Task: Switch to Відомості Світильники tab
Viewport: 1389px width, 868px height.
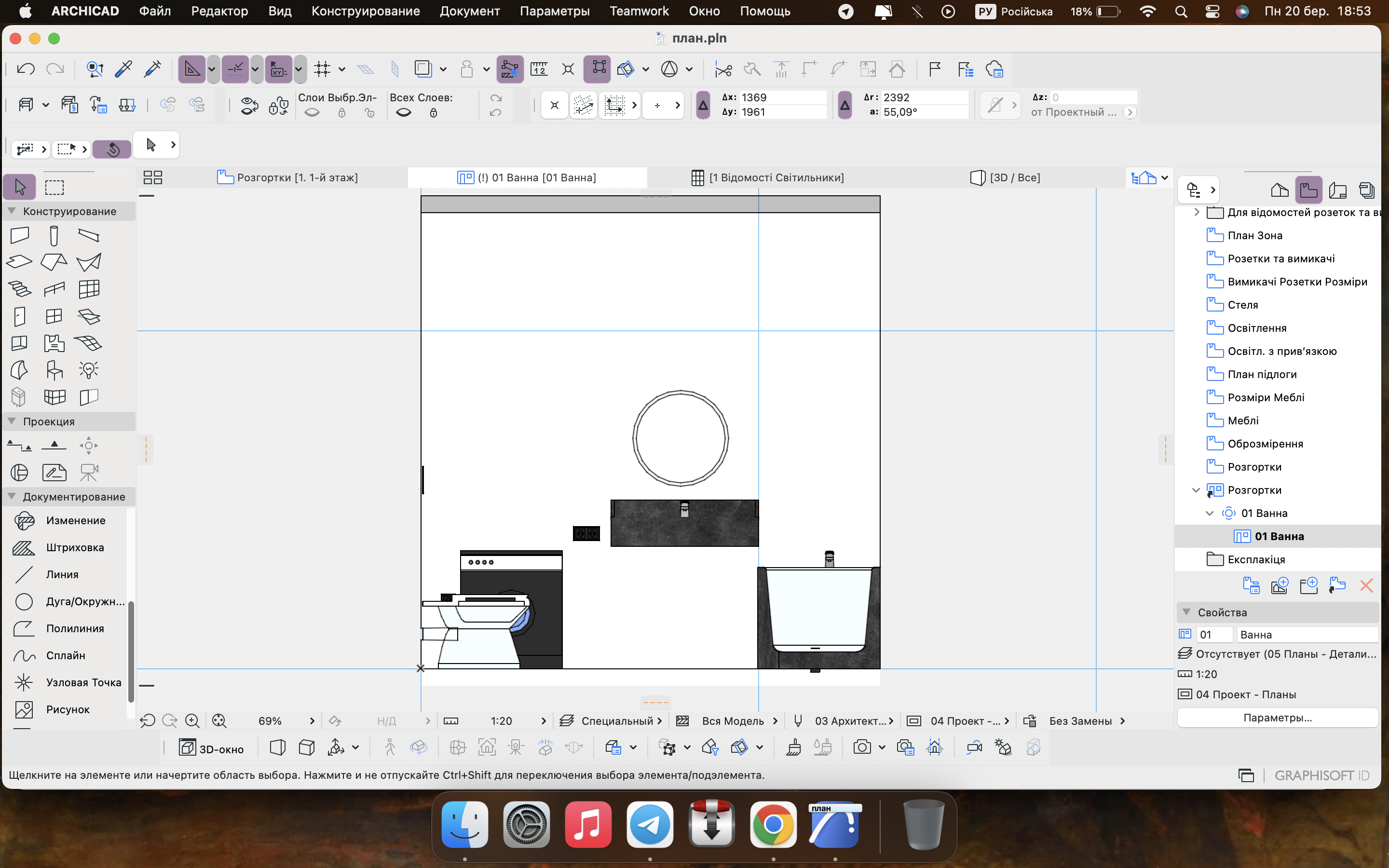Action: 768,177
